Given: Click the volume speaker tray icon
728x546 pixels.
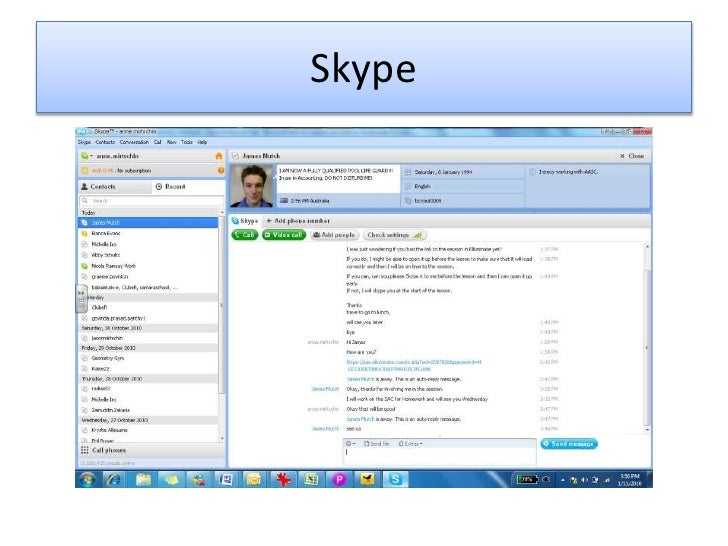Looking at the screenshot, I should (x=585, y=480).
